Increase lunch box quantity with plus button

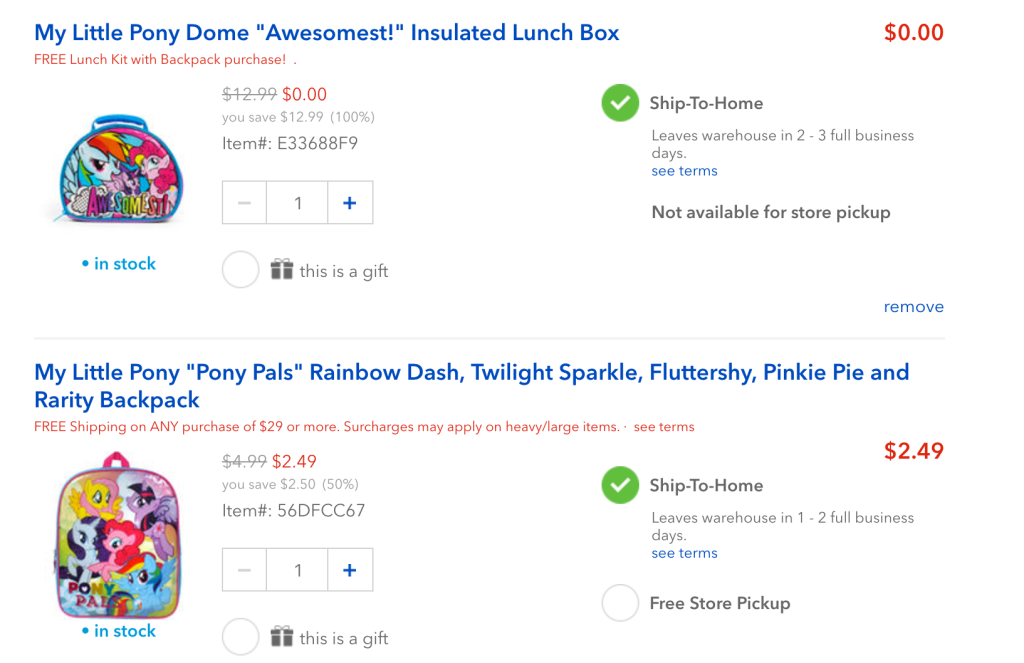point(350,203)
